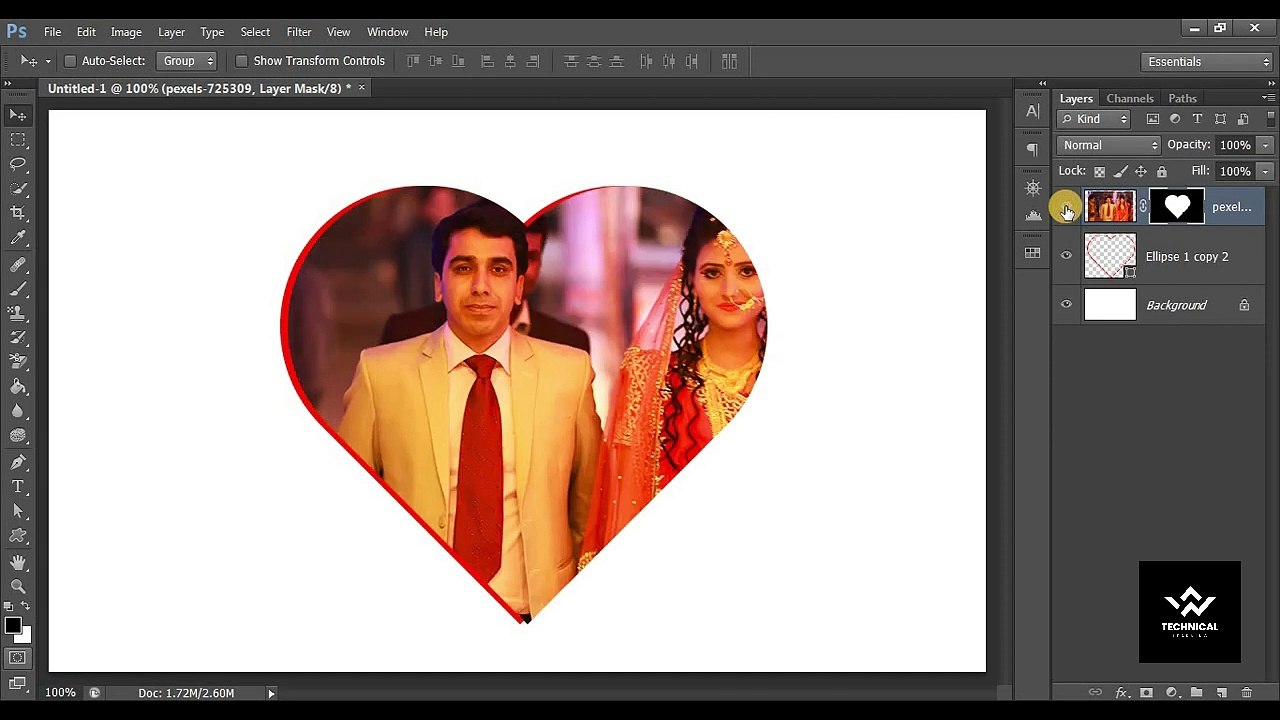Select the Eraser tool
The image size is (1280, 720).
[x=18, y=362]
